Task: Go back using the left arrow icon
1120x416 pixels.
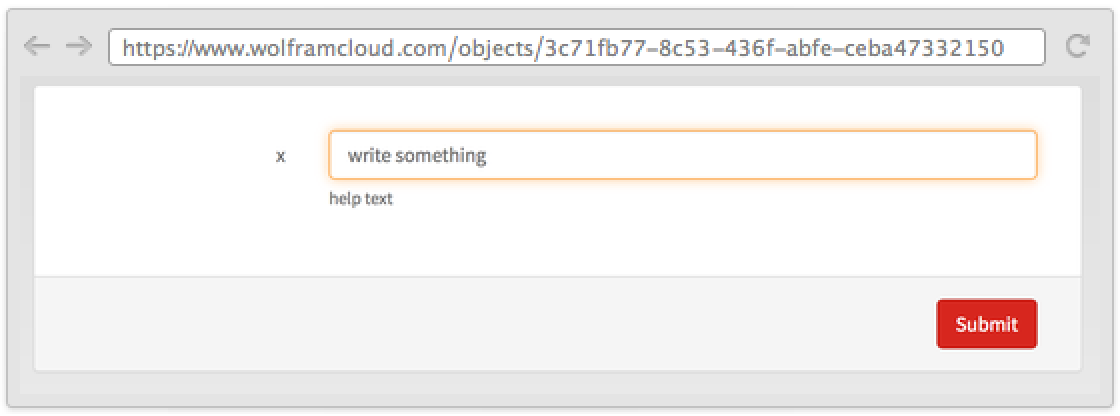Action: point(36,46)
